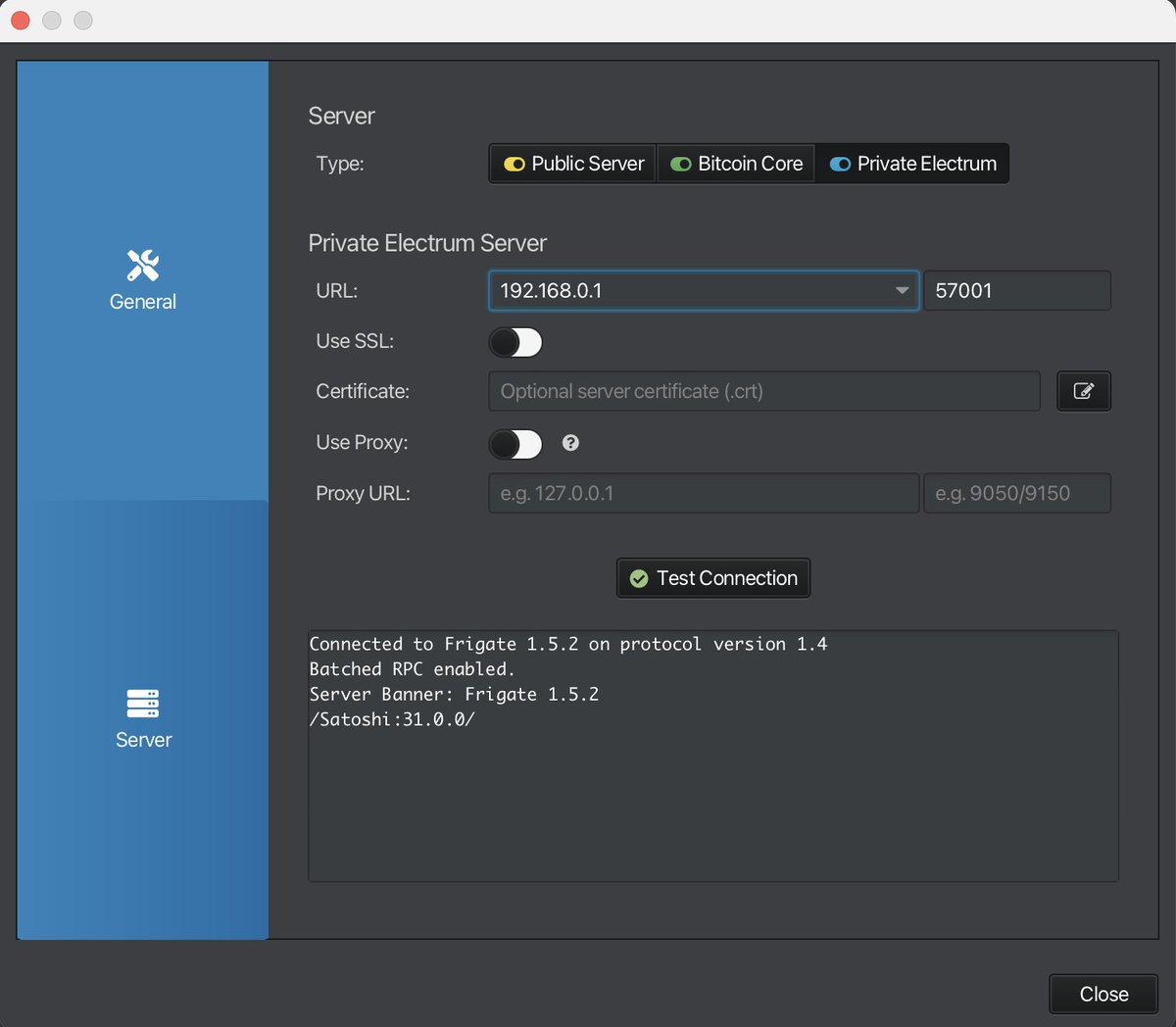This screenshot has height=1027, width=1176.
Task: Toggle the Use Proxy switch
Action: click(x=515, y=444)
